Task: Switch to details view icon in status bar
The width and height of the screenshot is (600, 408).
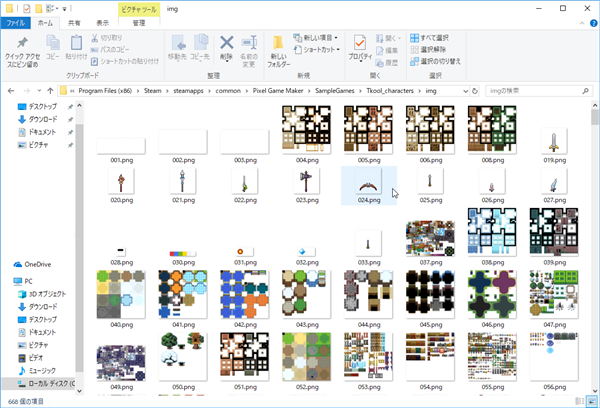Action: (x=580, y=401)
